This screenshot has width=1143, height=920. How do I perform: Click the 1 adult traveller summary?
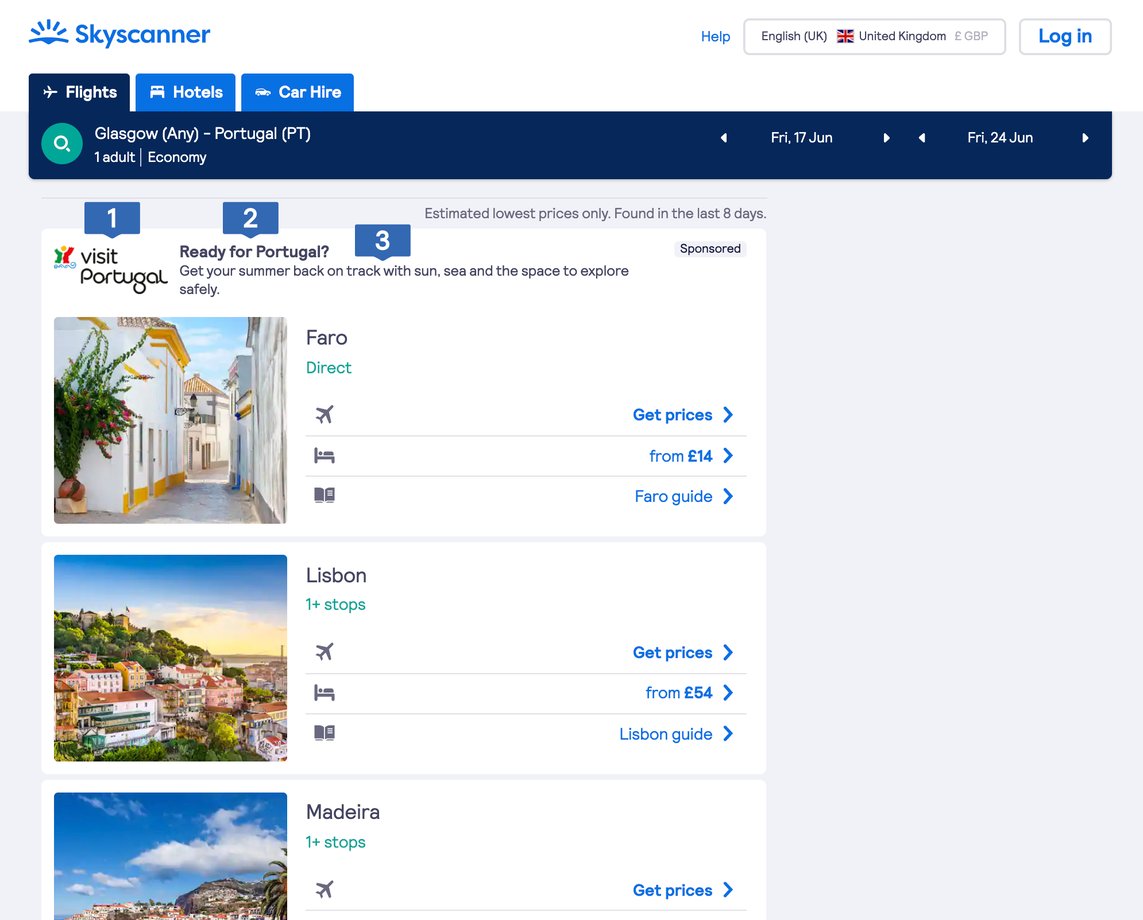click(114, 157)
